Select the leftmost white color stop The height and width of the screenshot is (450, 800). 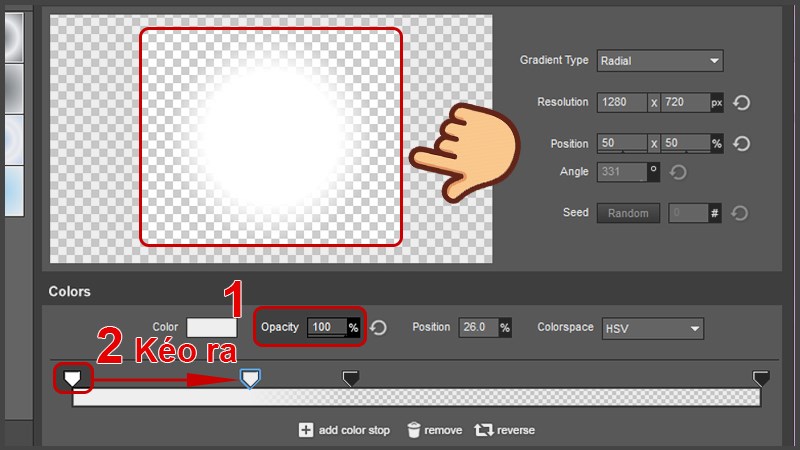click(x=72, y=377)
